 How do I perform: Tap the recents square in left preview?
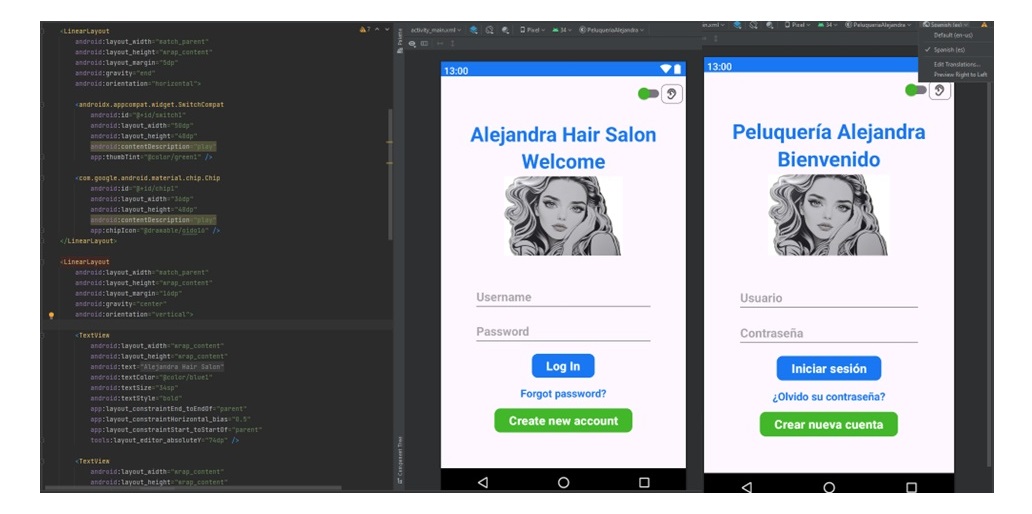point(644,482)
